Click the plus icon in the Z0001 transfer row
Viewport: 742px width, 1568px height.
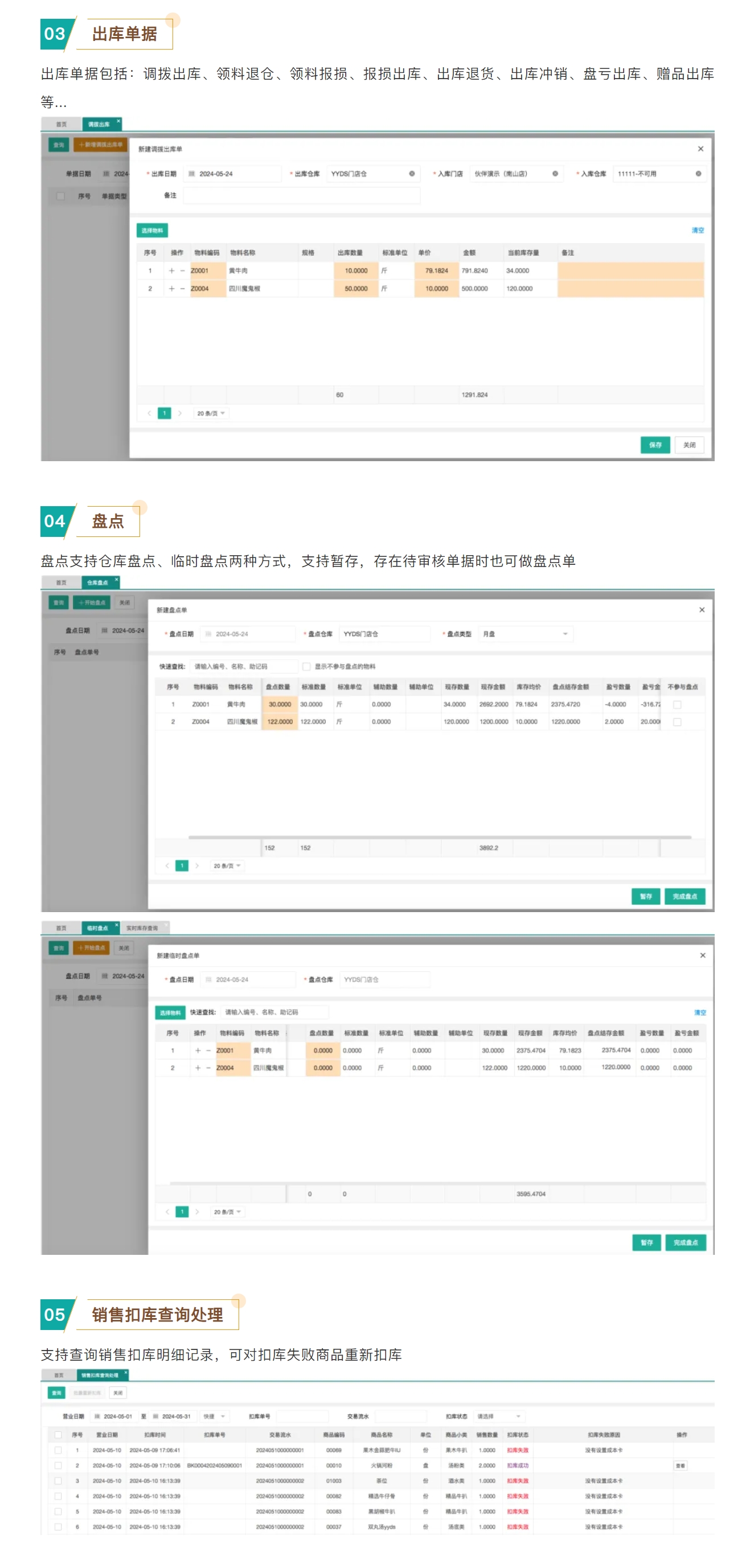coord(171,271)
